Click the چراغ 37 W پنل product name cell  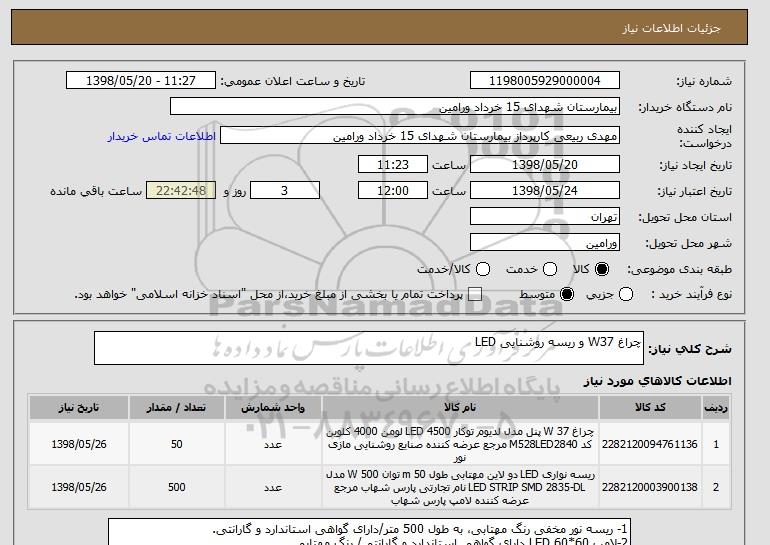(460, 444)
